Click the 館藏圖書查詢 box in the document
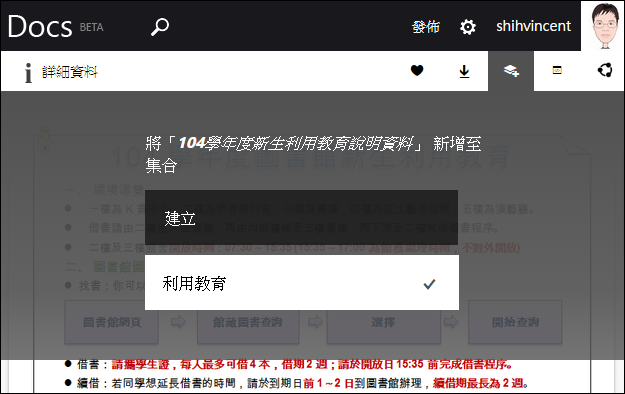Image resolution: width=625 pixels, height=394 pixels. coord(248,322)
